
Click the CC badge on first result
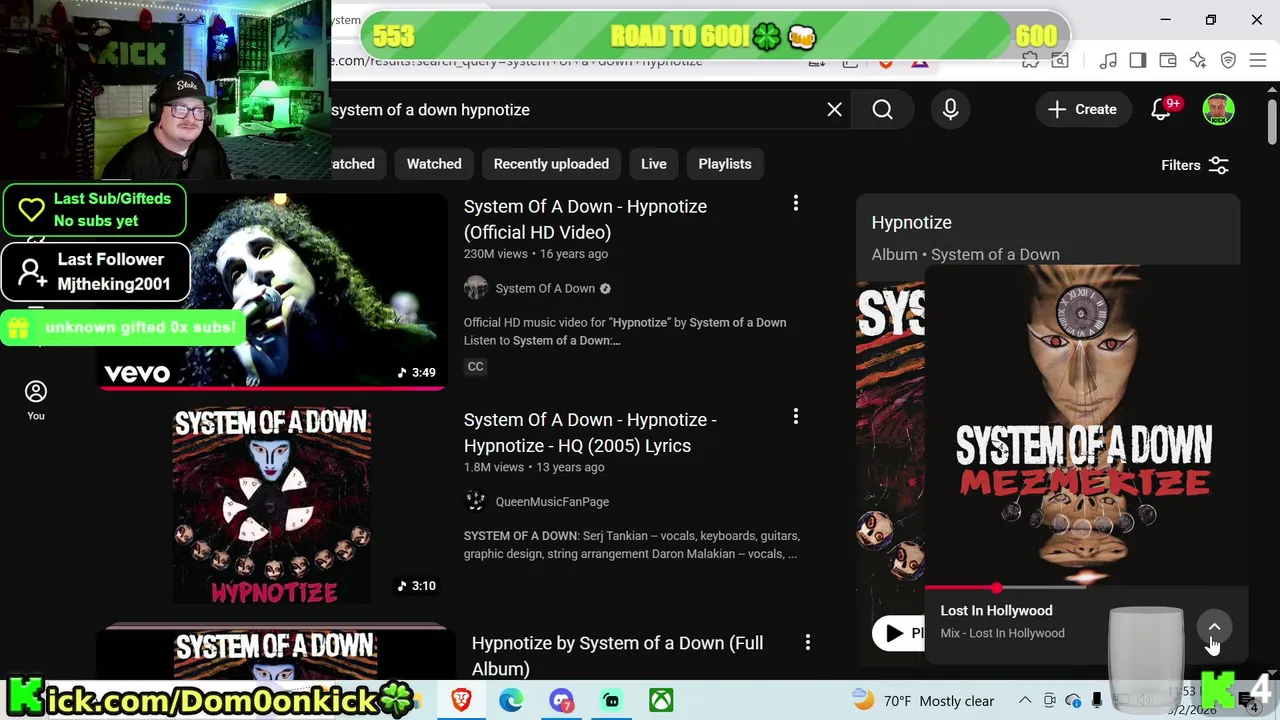pos(476,367)
